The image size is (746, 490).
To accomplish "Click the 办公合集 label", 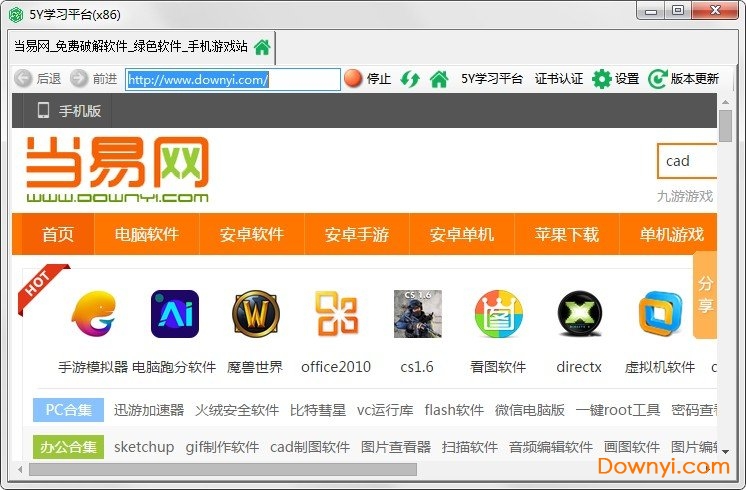I will 69,447.
